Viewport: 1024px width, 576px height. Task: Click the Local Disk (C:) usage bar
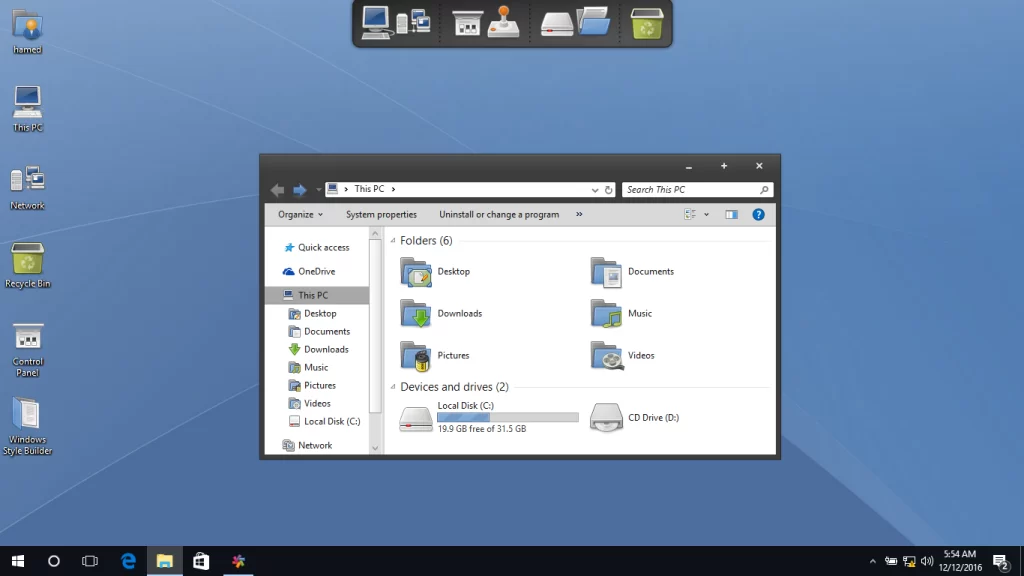point(507,417)
